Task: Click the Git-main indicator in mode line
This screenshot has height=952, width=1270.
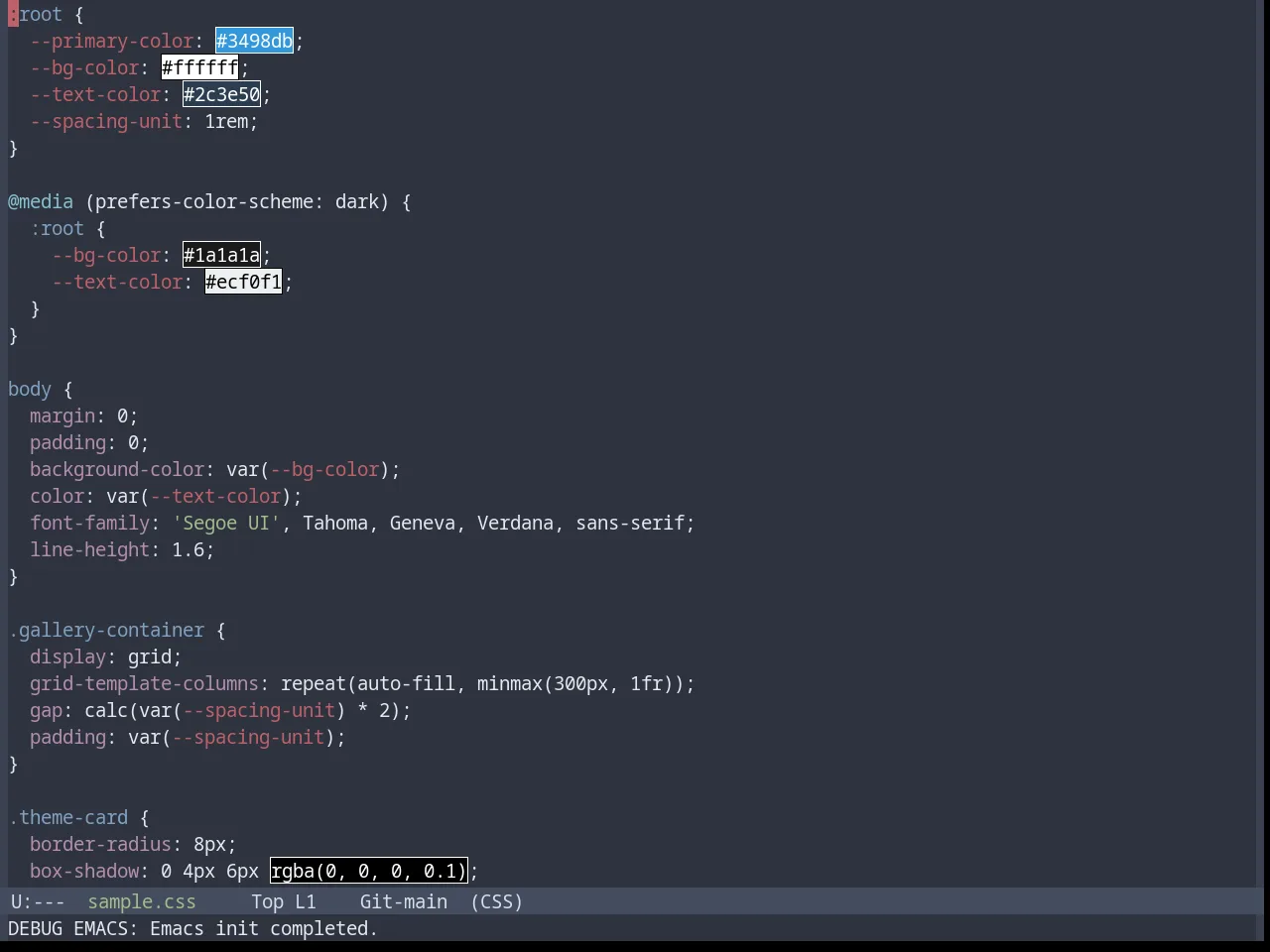Action: [403, 901]
